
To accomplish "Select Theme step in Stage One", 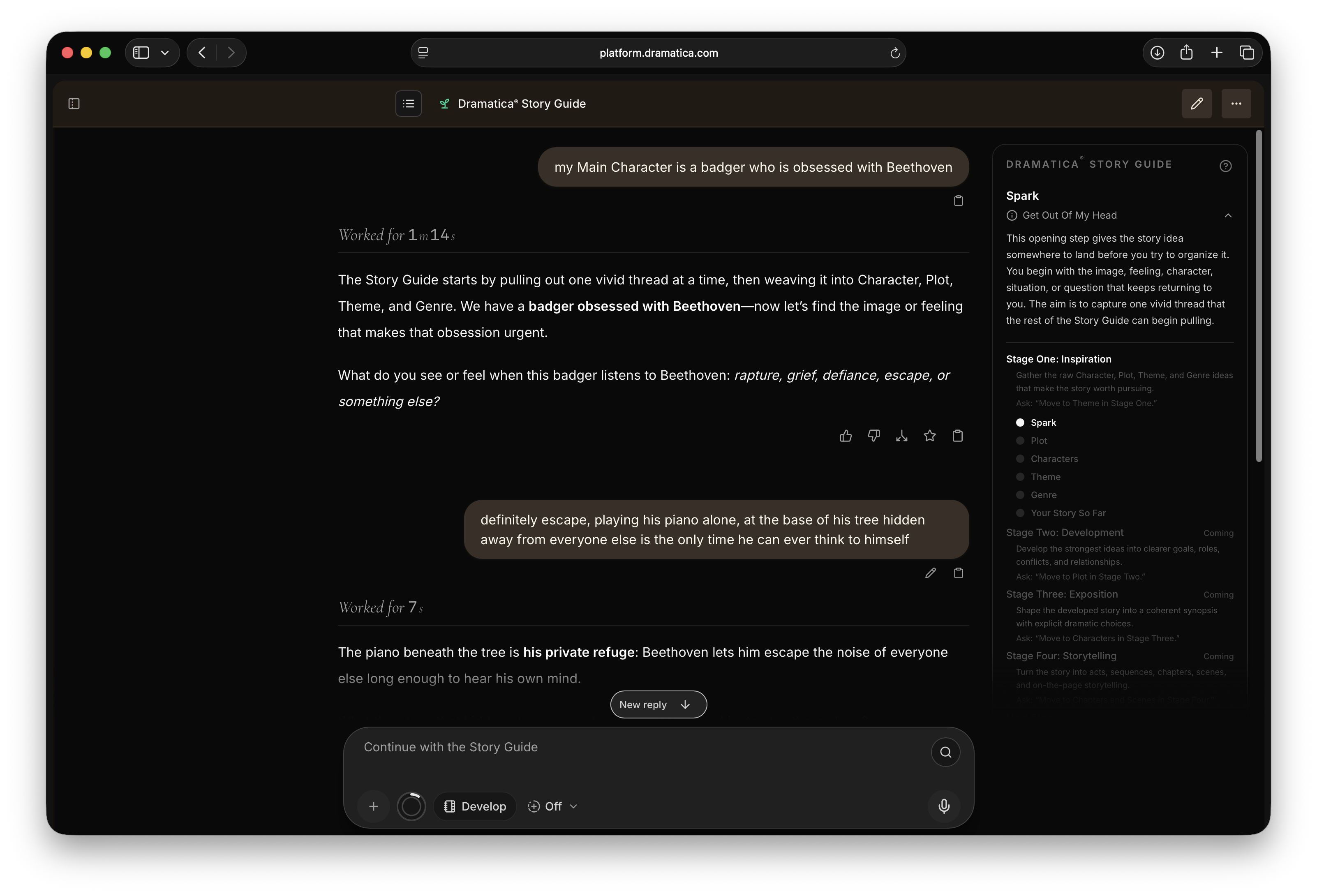I will coord(1038,477).
